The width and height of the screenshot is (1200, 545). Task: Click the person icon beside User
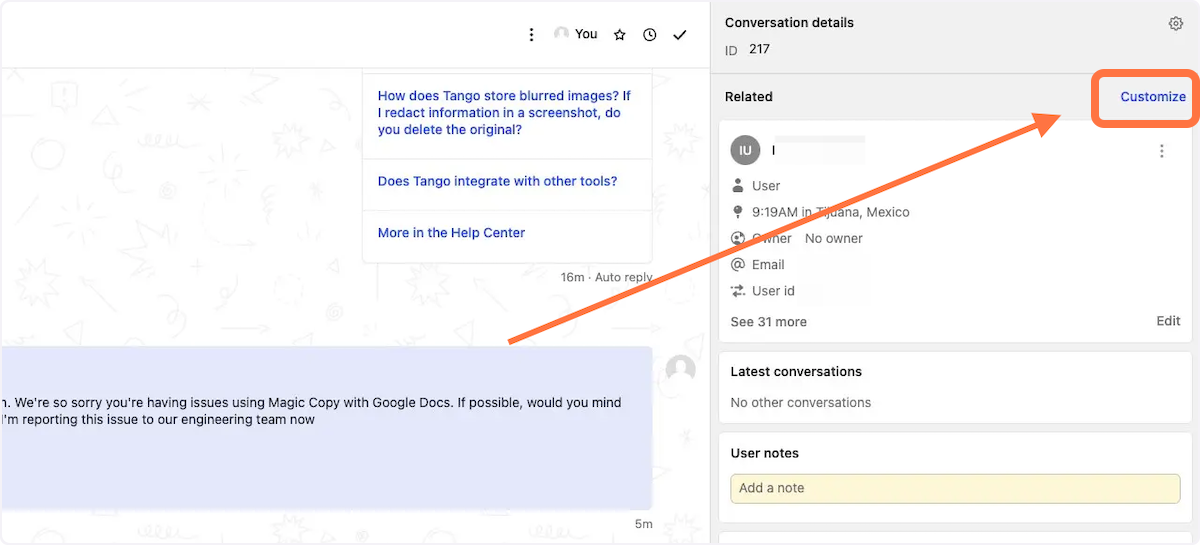click(738, 186)
